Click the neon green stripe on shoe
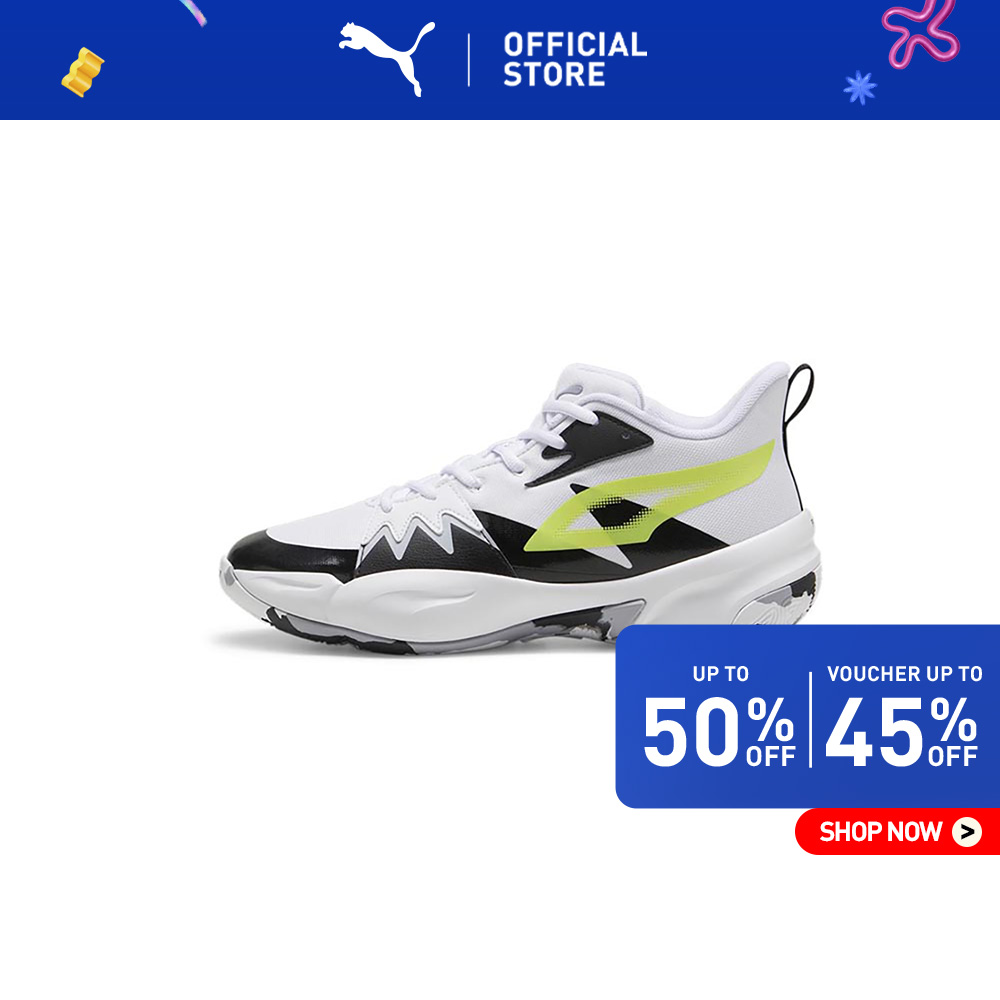The height and width of the screenshot is (1000, 1000). click(649, 497)
